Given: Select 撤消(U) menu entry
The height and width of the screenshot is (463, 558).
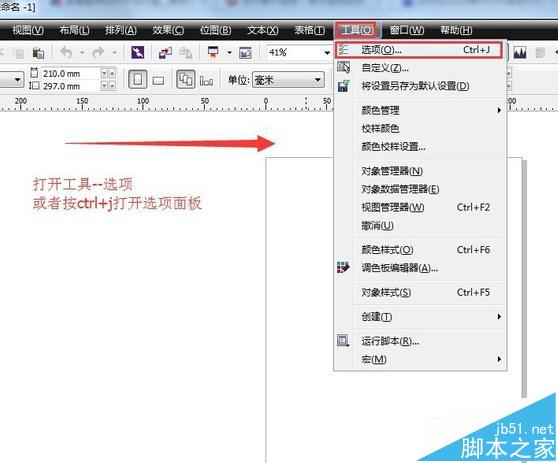Looking at the screenshot, I should tap(420, 225).
